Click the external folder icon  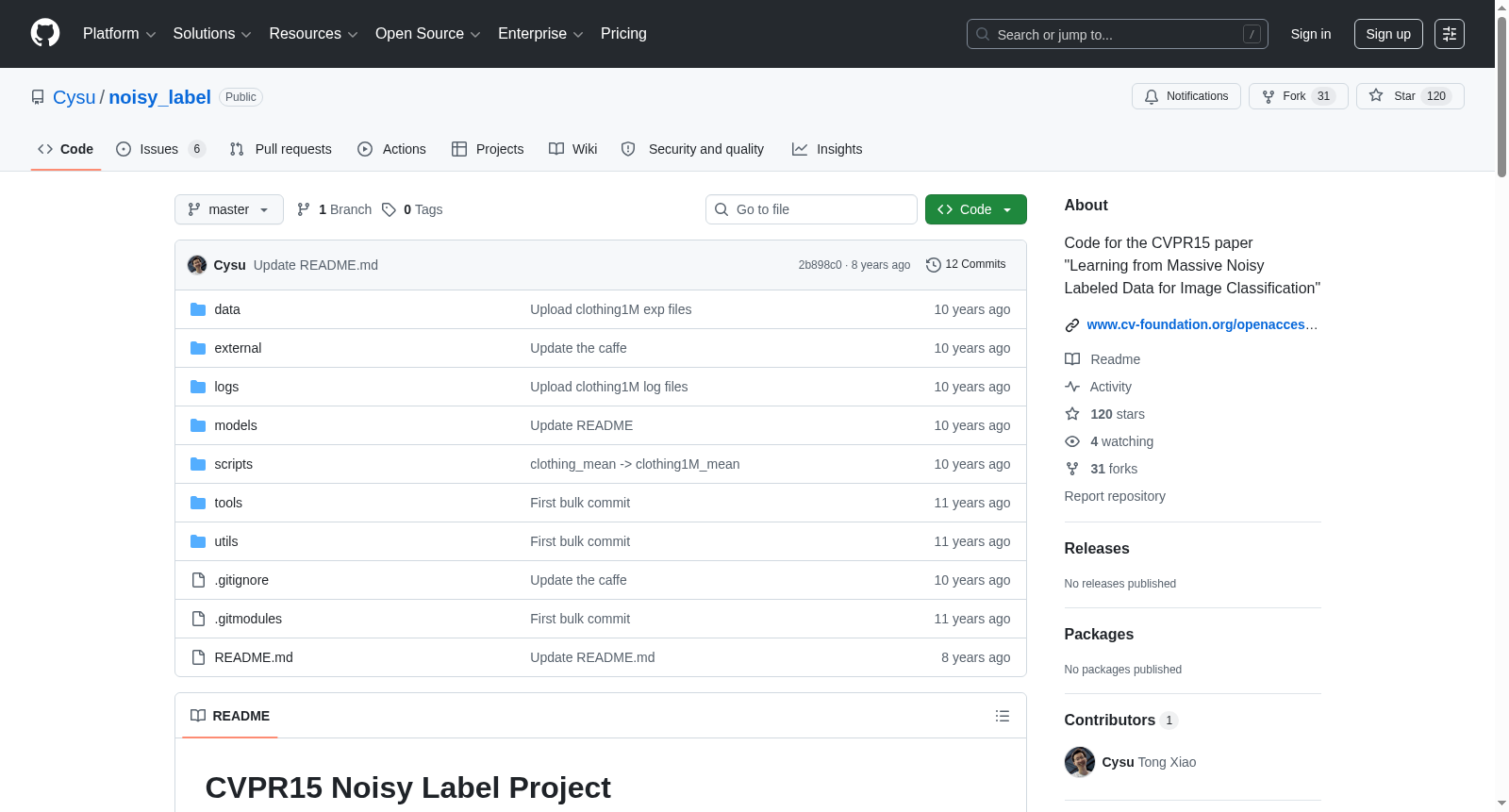198,348
